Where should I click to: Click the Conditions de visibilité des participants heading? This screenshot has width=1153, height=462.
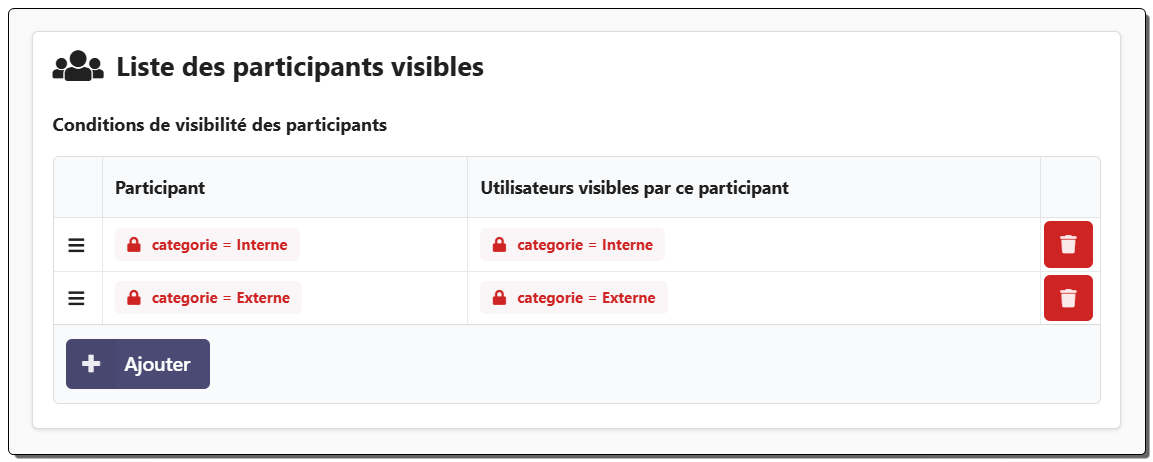219,126
